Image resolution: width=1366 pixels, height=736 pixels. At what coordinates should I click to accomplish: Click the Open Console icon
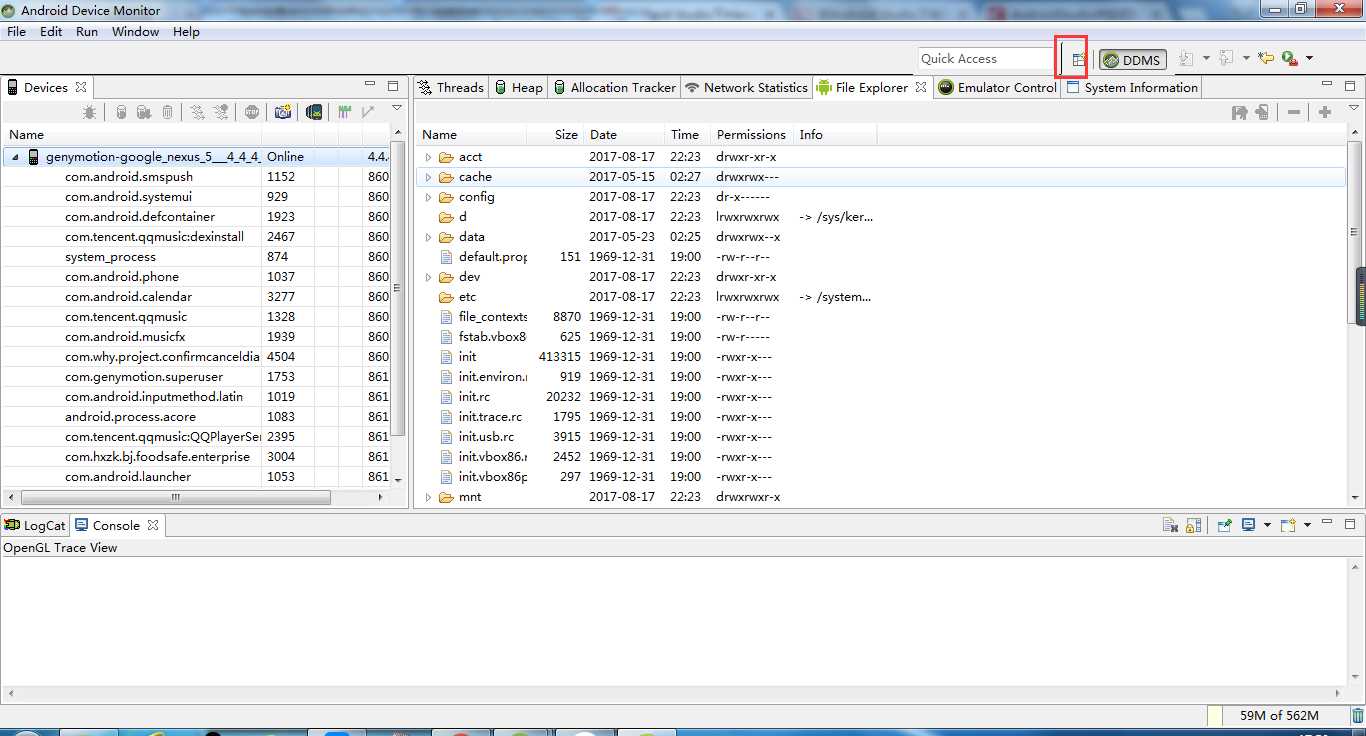pos(1289,525)
